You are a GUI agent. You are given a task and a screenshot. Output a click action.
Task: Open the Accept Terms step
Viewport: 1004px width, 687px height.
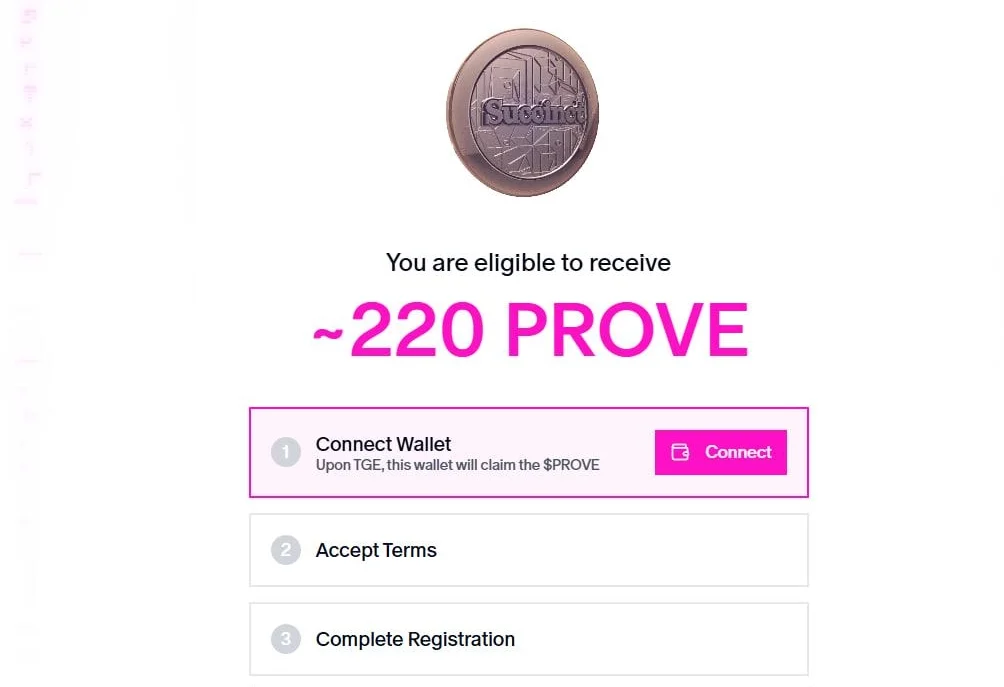click(x=376, y=550)
